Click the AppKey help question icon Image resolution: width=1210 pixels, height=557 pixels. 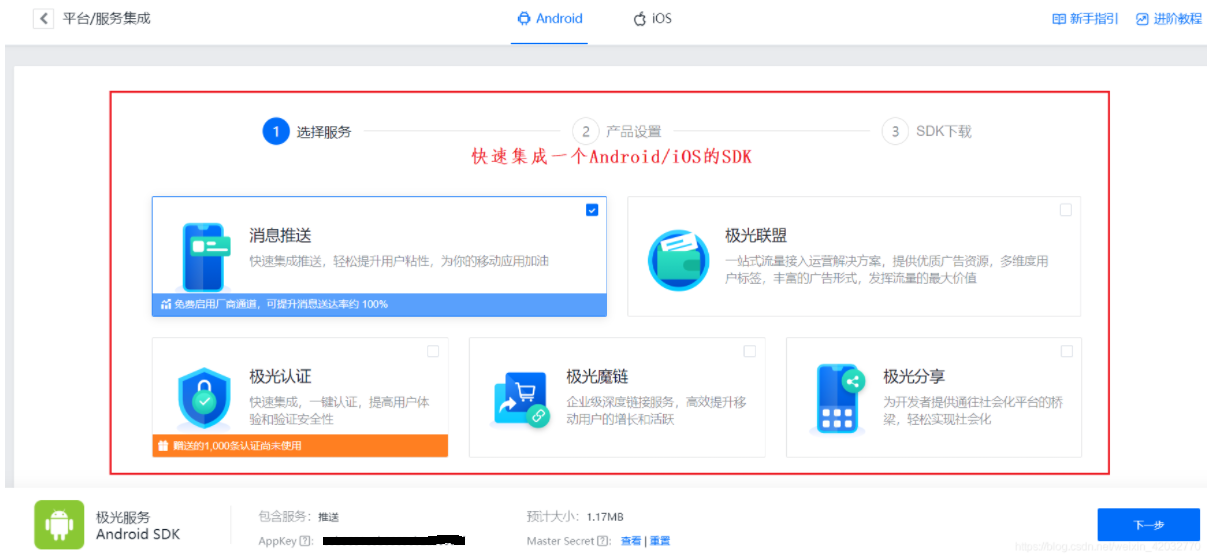(305, 541)
